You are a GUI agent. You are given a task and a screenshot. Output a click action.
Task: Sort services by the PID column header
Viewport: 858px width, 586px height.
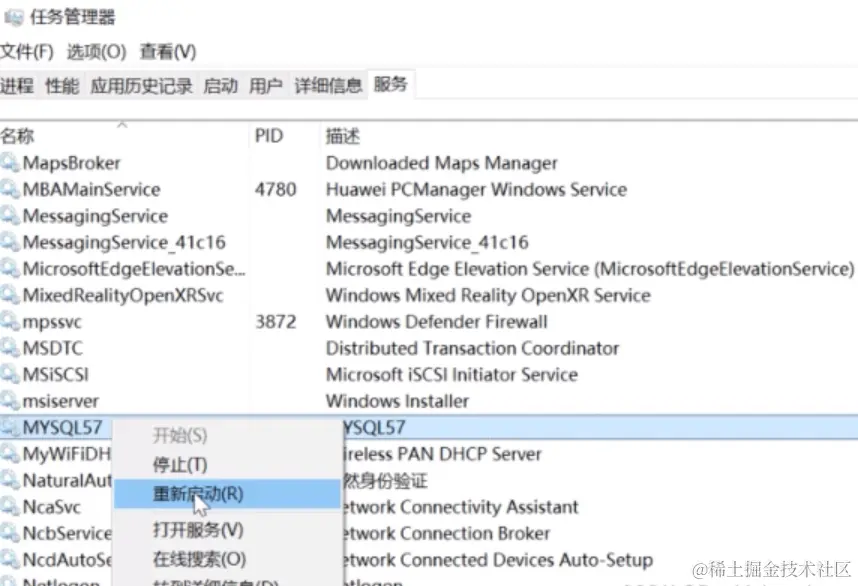(269, 136)
